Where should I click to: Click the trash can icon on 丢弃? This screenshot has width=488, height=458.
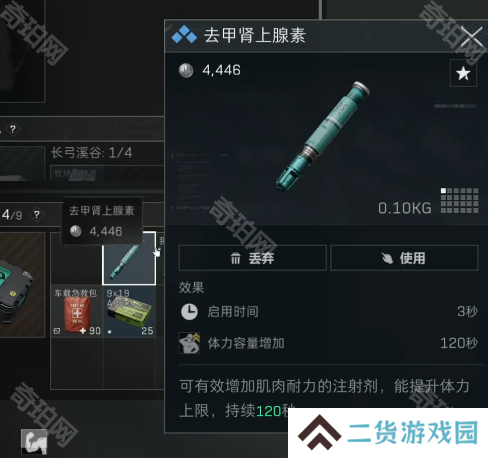click(x=236, y=258)
